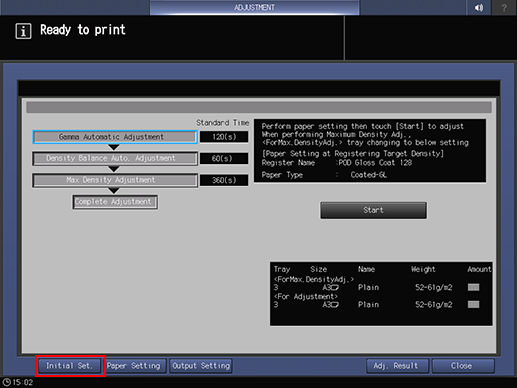This screenshot has width=517, height=388.
Task: Click arrow below Density Balance Auto. Adjustment
Action: click(114, 169)
